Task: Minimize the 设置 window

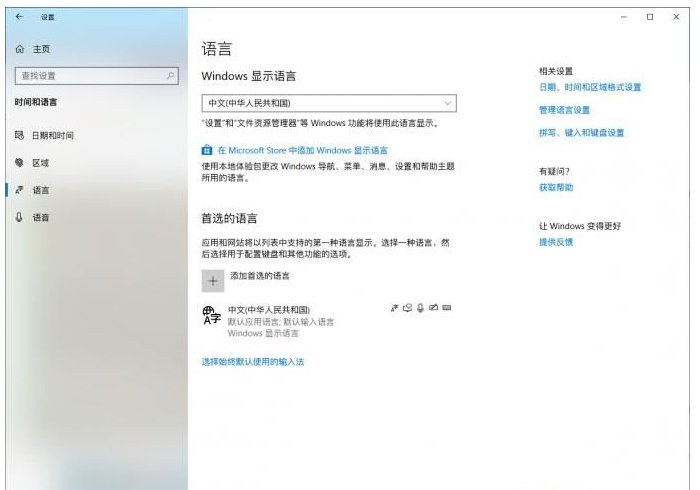Action: coord(624,17)
